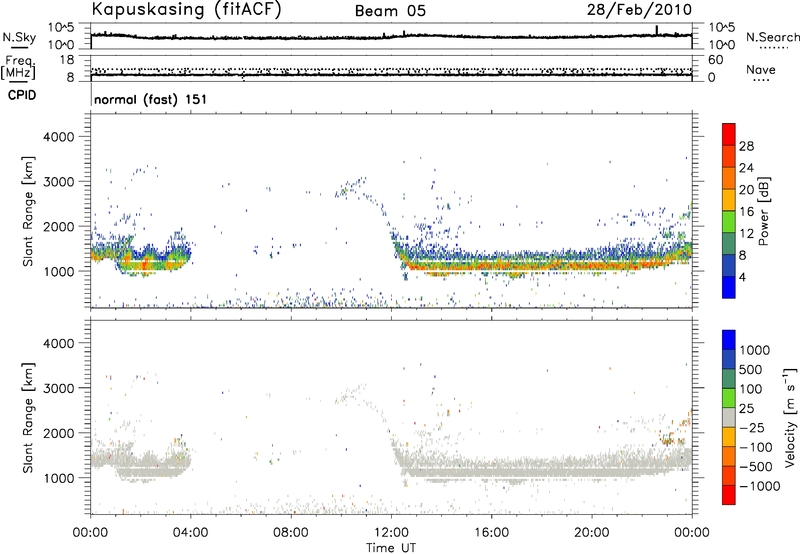Click the '18' frequency tick label
The width and height of the screenshot is (800, 554).
pos(67,59)
